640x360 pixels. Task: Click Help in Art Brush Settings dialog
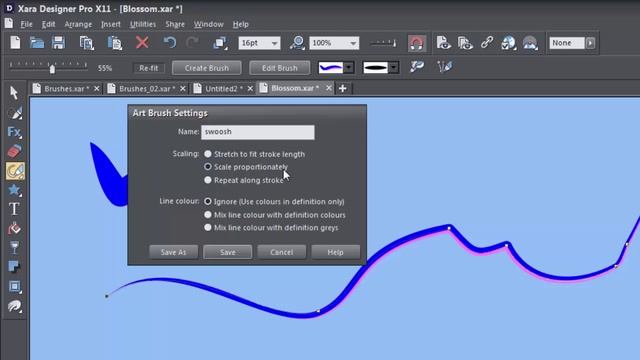tap(336, 252)
